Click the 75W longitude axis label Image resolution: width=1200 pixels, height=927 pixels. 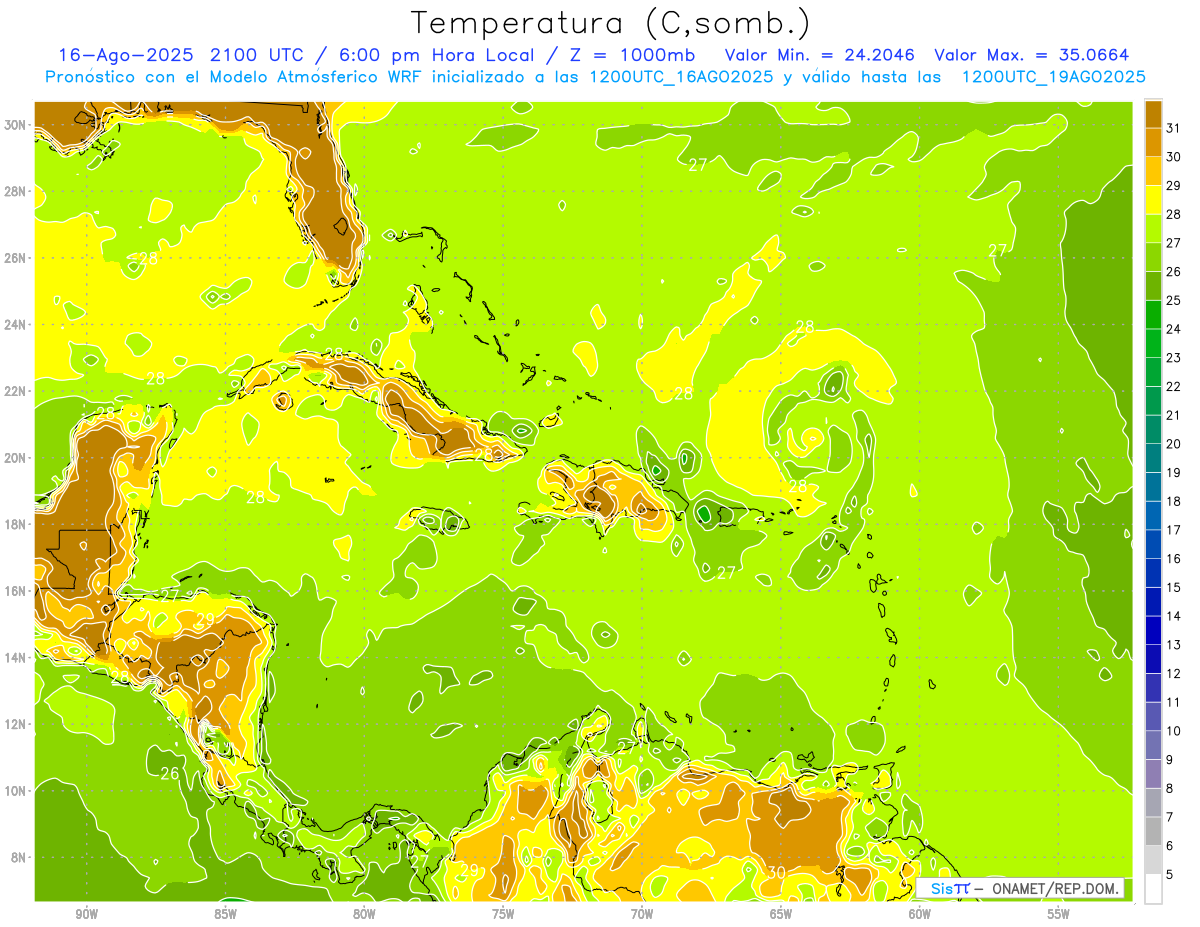click(503, 913)
